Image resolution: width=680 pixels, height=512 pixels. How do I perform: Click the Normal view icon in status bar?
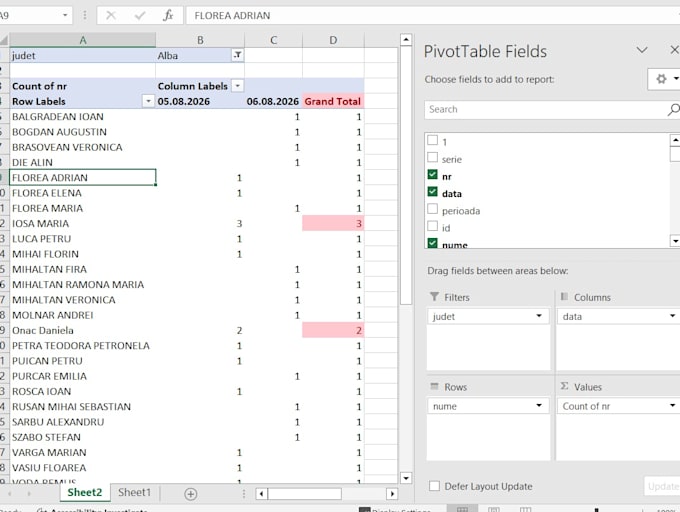click(x=462, y=509)
